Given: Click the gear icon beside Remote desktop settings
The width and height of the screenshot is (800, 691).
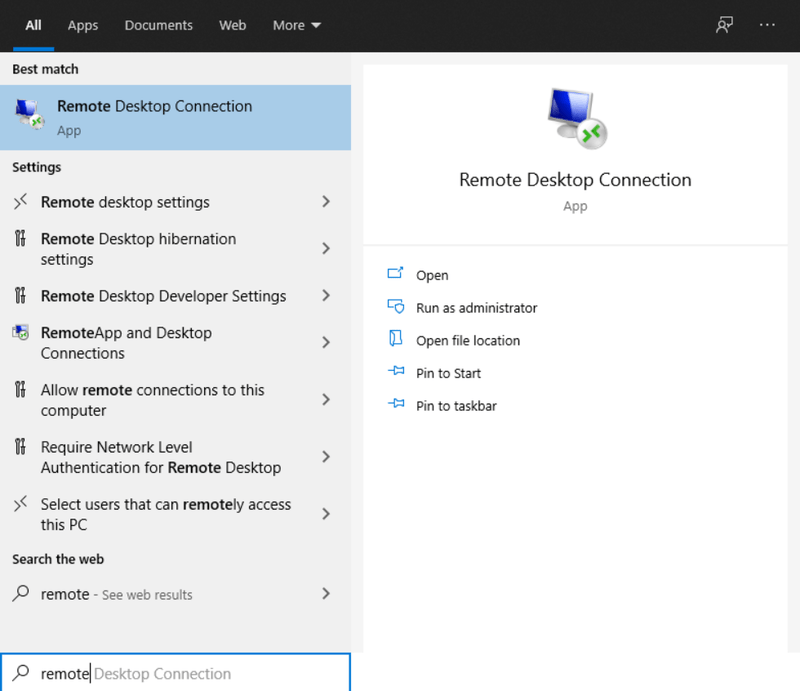Looking at the screenshot, I should (x=19, y=201).
